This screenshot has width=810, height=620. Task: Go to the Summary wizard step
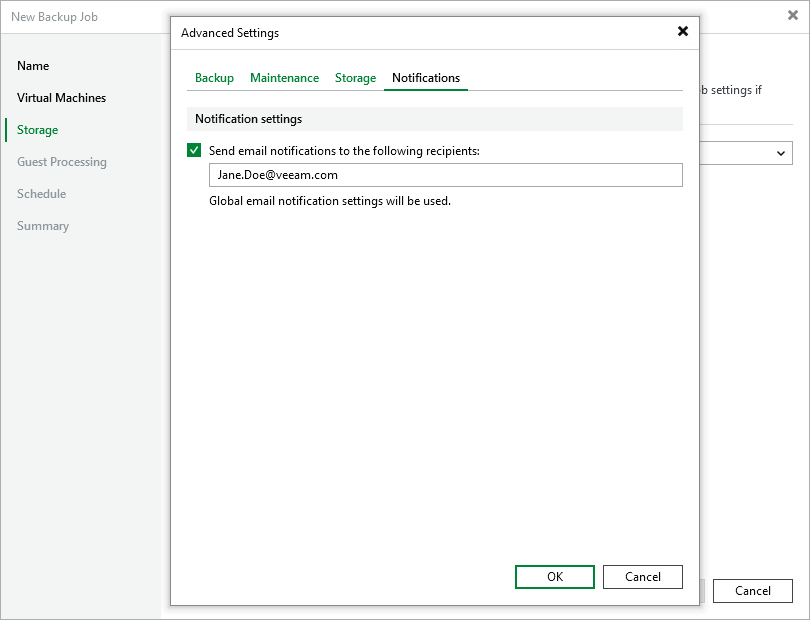(43, 226)
